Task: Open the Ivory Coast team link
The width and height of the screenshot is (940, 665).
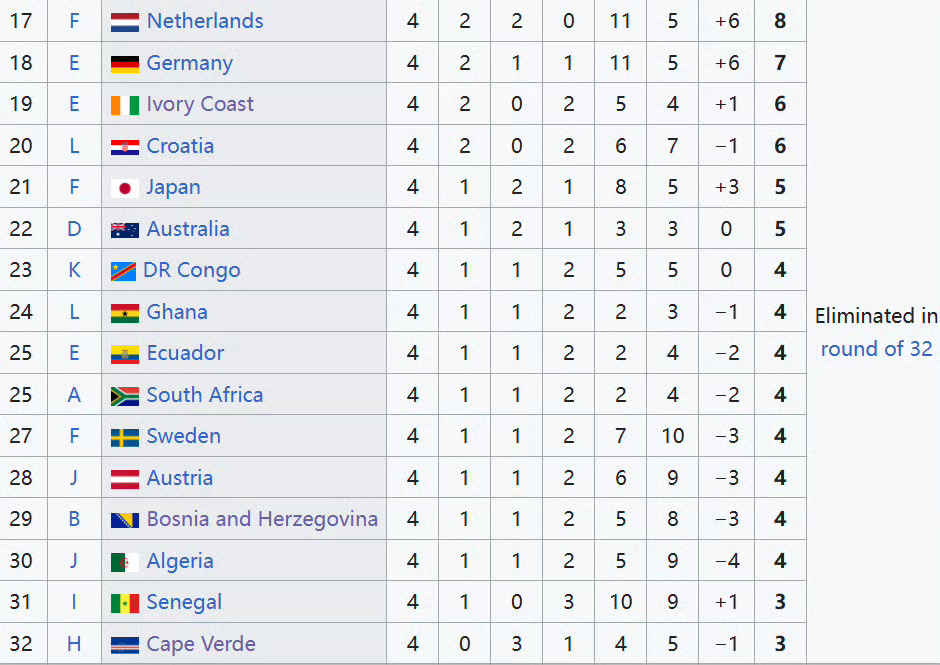Action: coord(200,104)
